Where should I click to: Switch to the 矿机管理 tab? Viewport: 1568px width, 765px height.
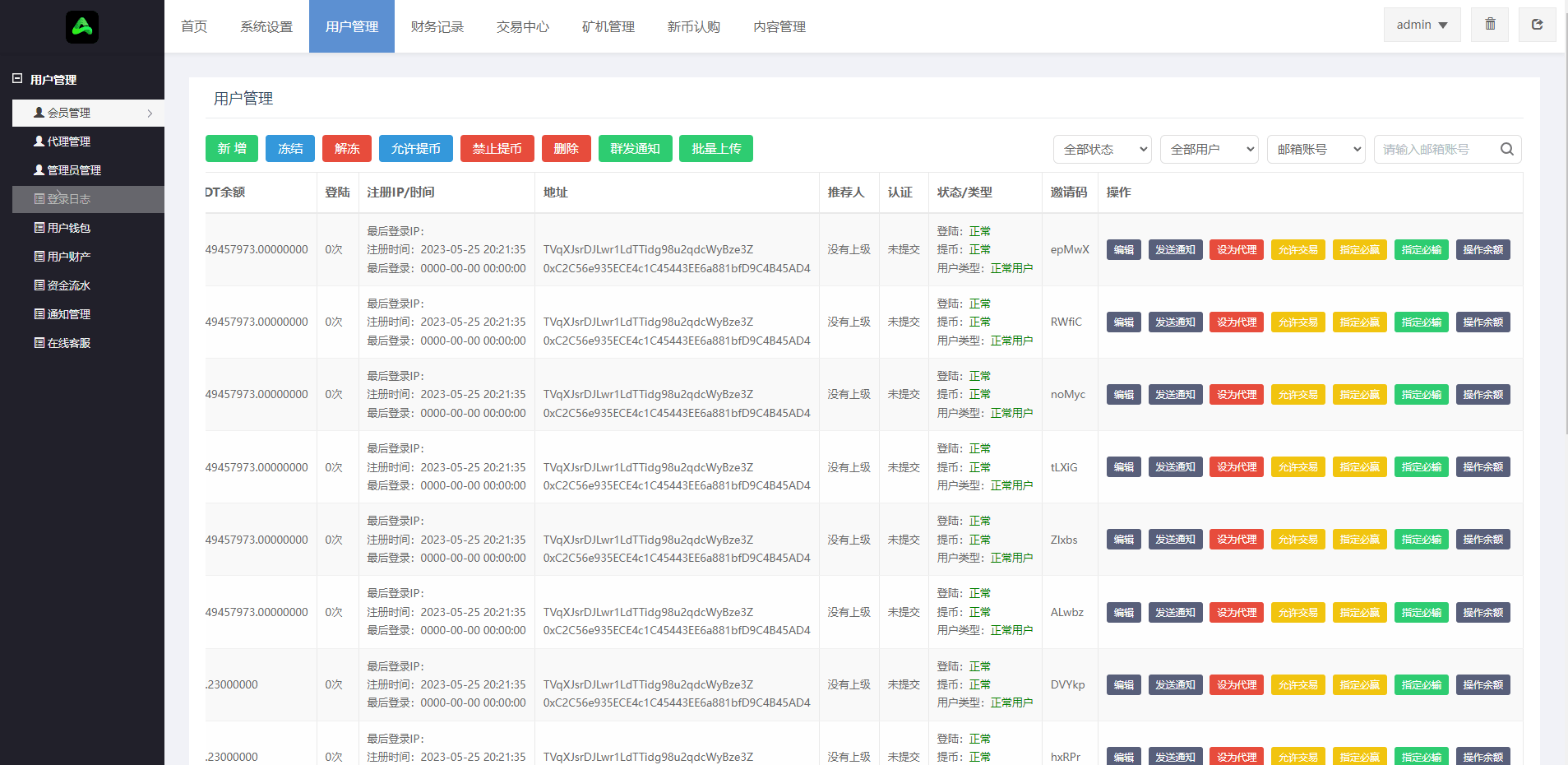click(608, 26)
